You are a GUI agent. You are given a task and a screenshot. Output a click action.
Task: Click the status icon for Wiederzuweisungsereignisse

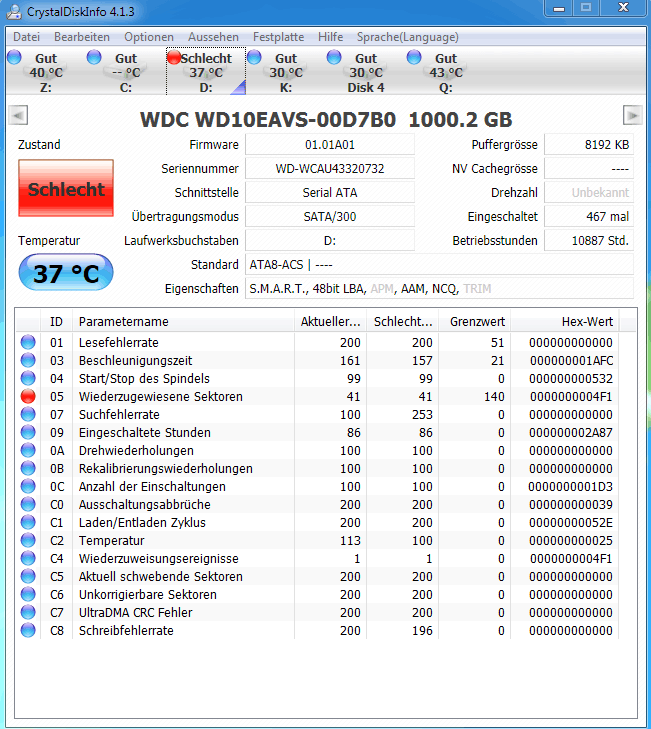point(28,558)
